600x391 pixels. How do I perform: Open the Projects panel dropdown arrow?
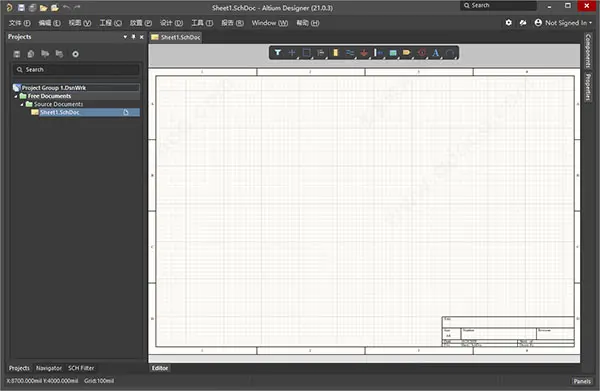pyautogui.click(x=125, y=37)
